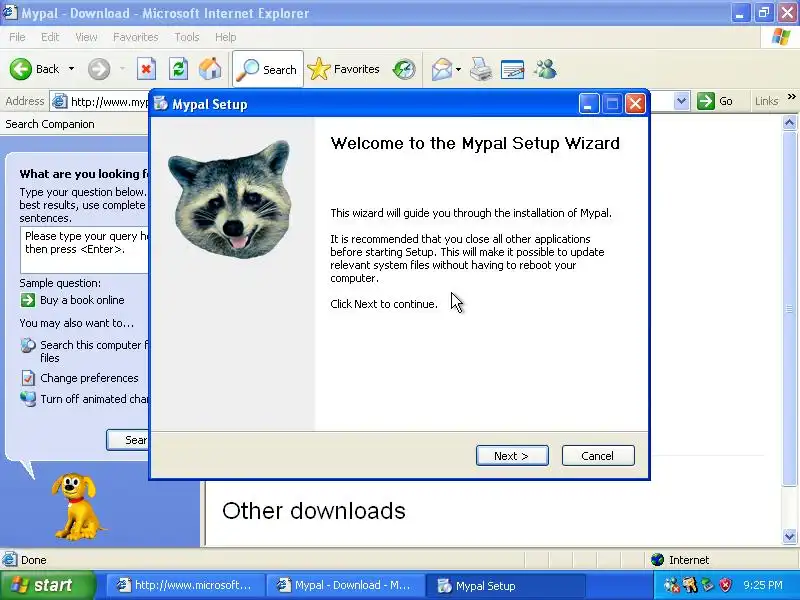
Task: Go to the Home page icon
Action: tap(210, 69)
